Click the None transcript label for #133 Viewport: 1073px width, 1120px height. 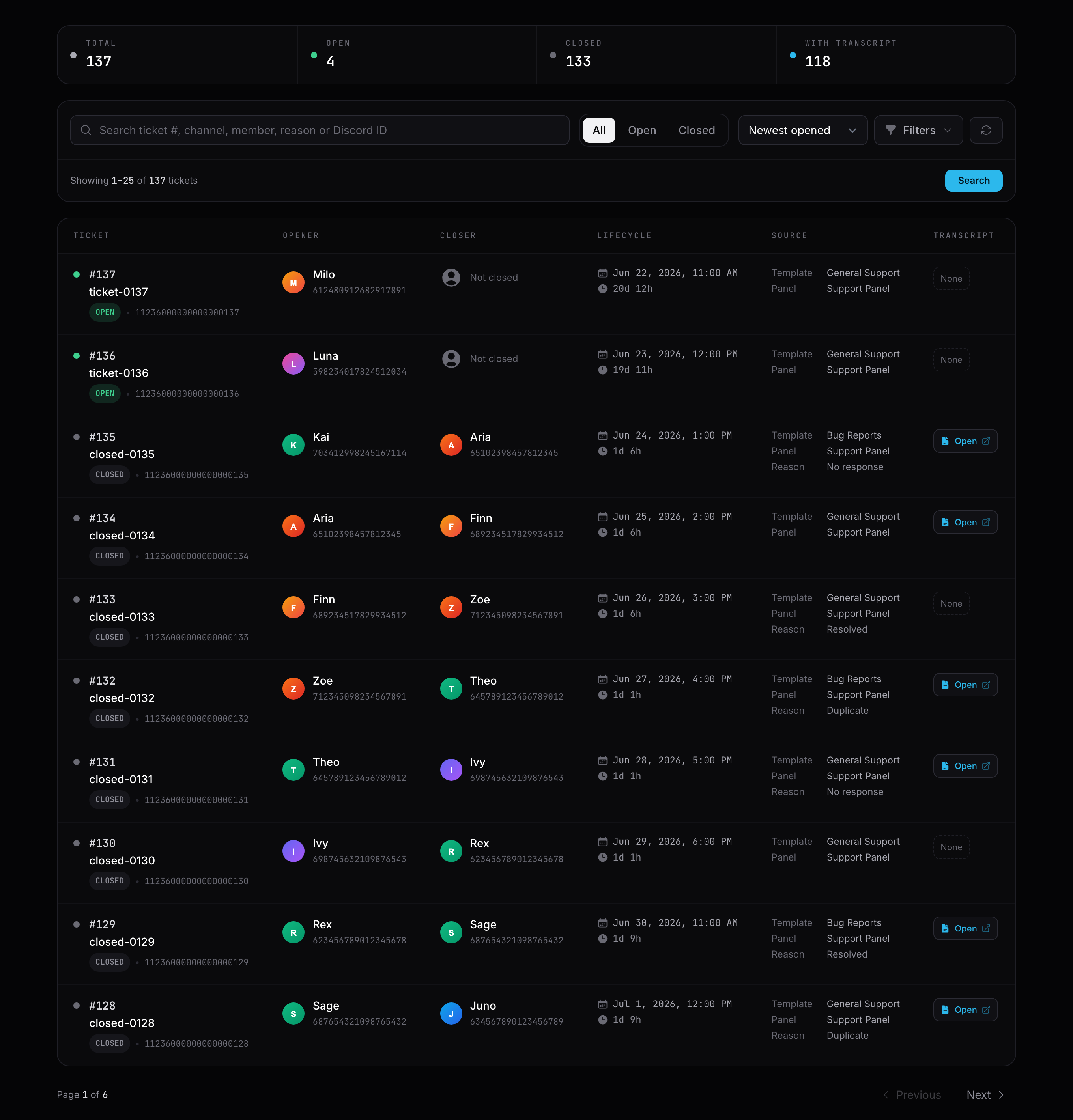pyautogui.click(x=951, y=603)
